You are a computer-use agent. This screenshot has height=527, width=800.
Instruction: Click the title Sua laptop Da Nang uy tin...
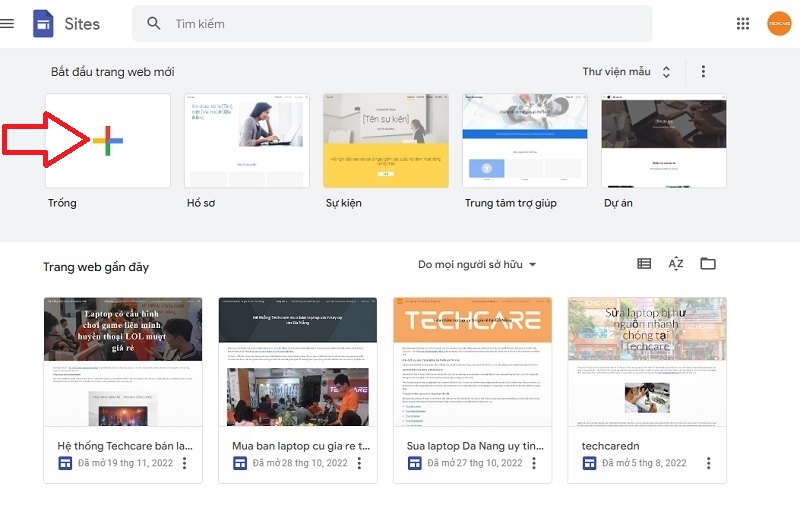475,446
